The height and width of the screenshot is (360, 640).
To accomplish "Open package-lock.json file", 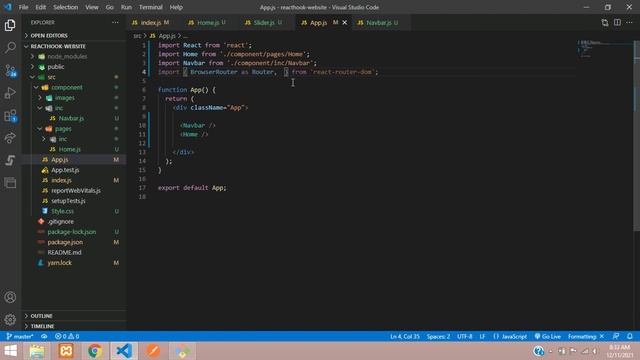I will point(71,232).
